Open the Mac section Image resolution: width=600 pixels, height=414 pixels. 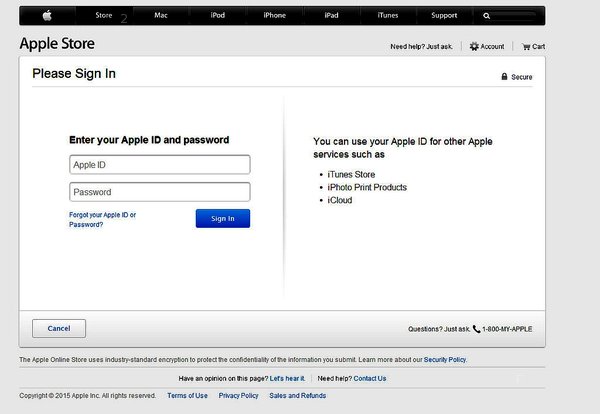(x=161, y=15)
